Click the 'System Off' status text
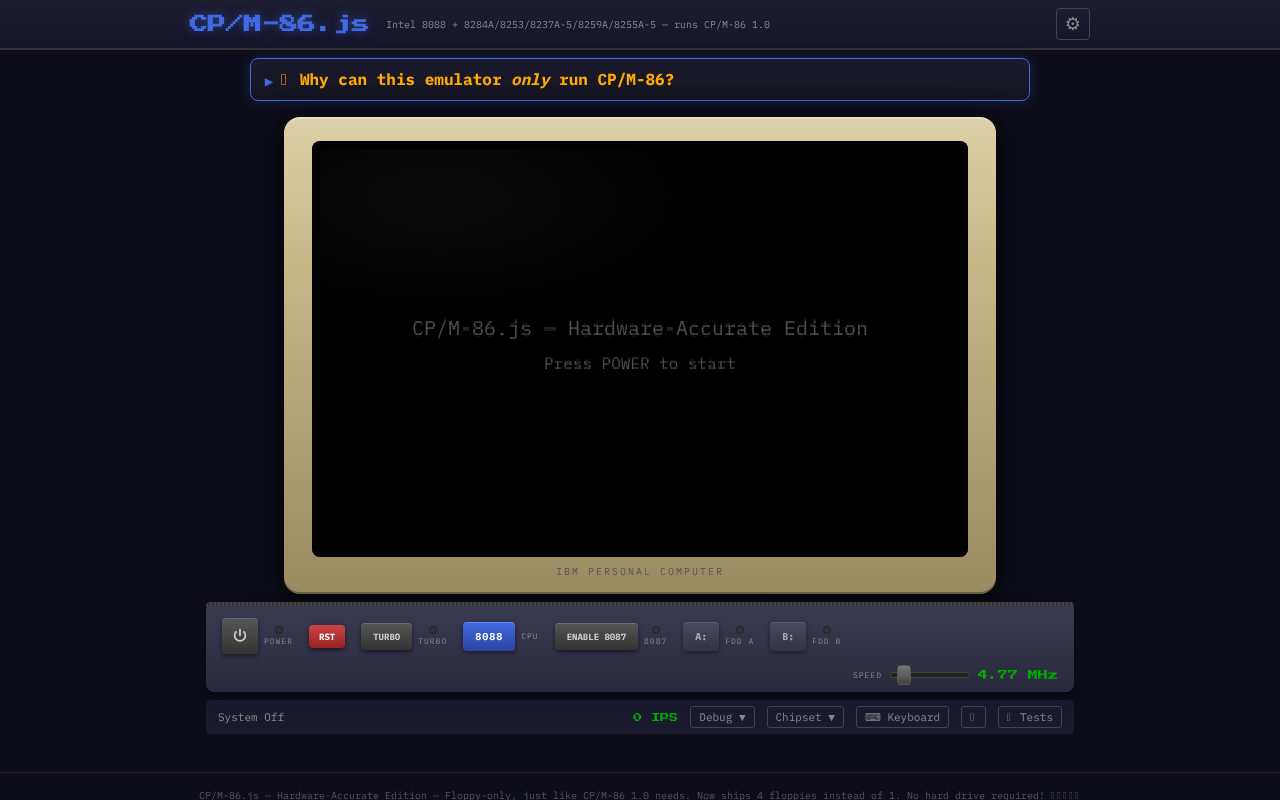The image size is (1280, 800). (251, 717)
